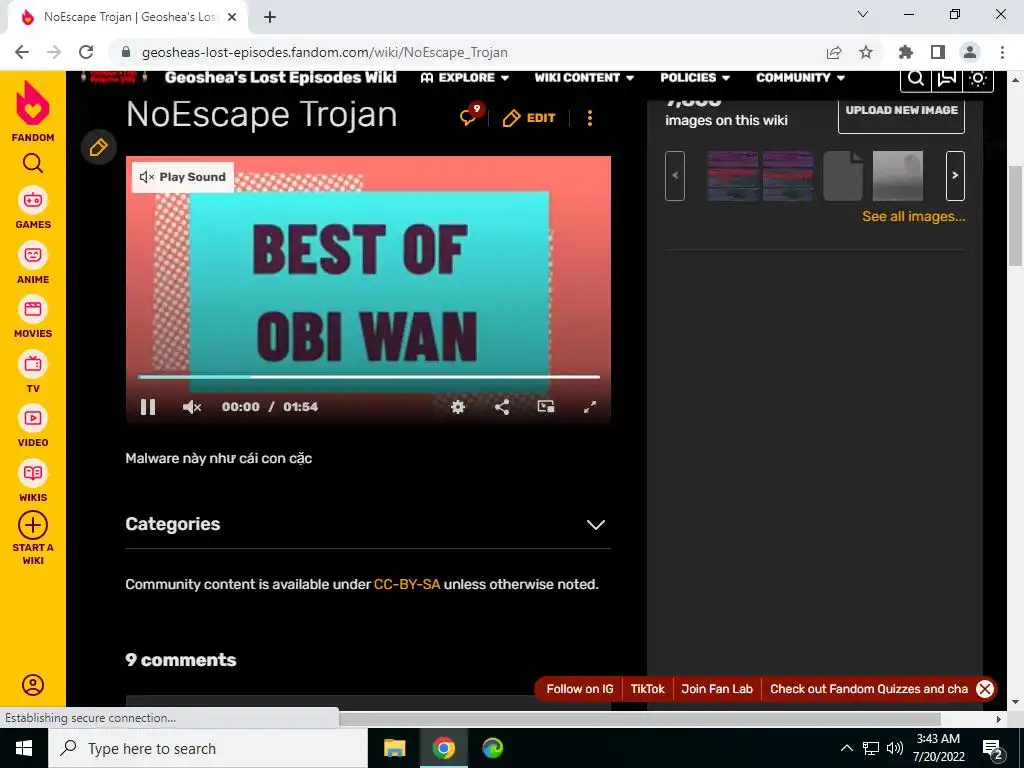Open the gray foggy image thumbnail
This screenshot has height=768, width=1024.
point(898,176)
